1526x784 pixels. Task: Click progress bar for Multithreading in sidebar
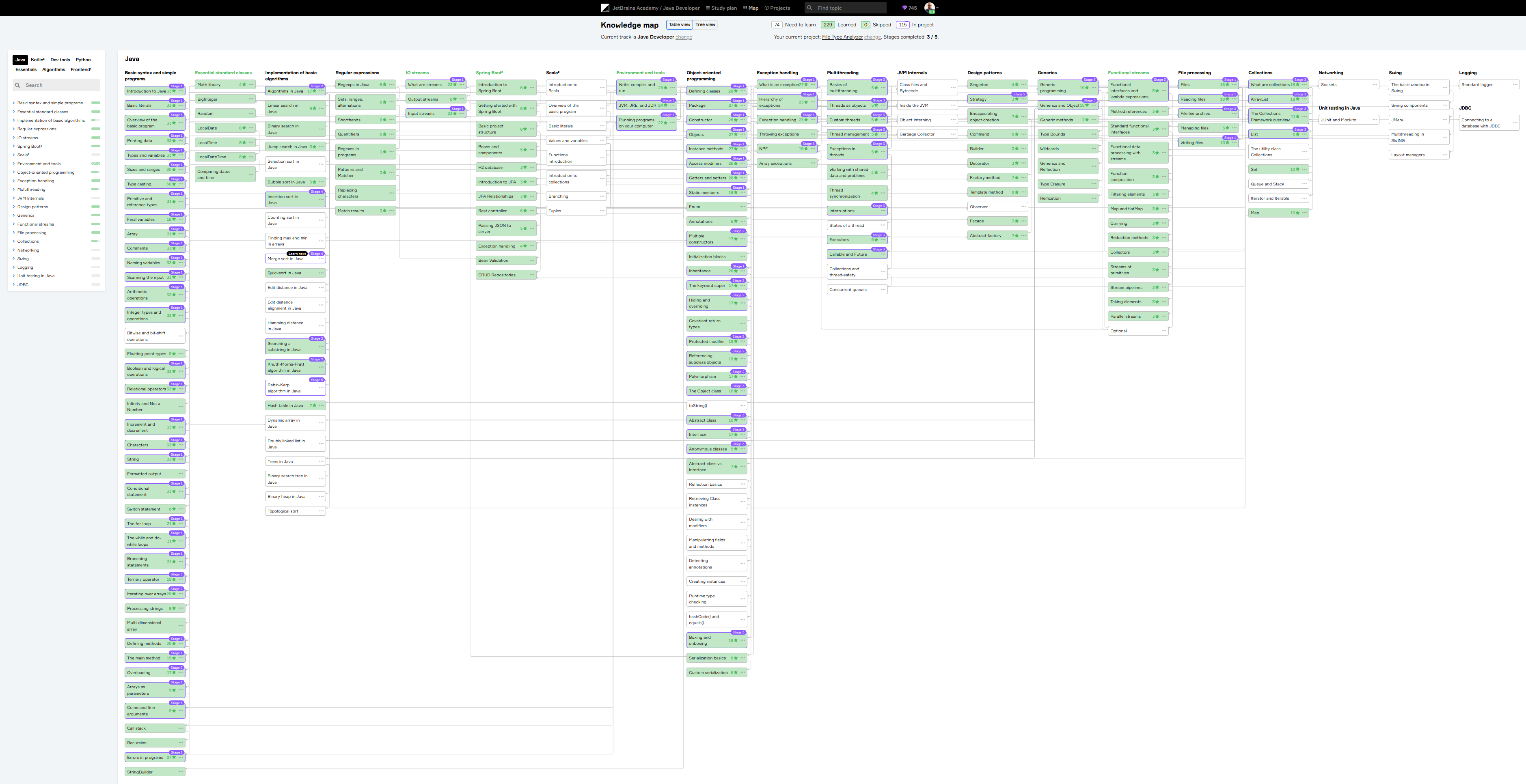pos(95,190)
